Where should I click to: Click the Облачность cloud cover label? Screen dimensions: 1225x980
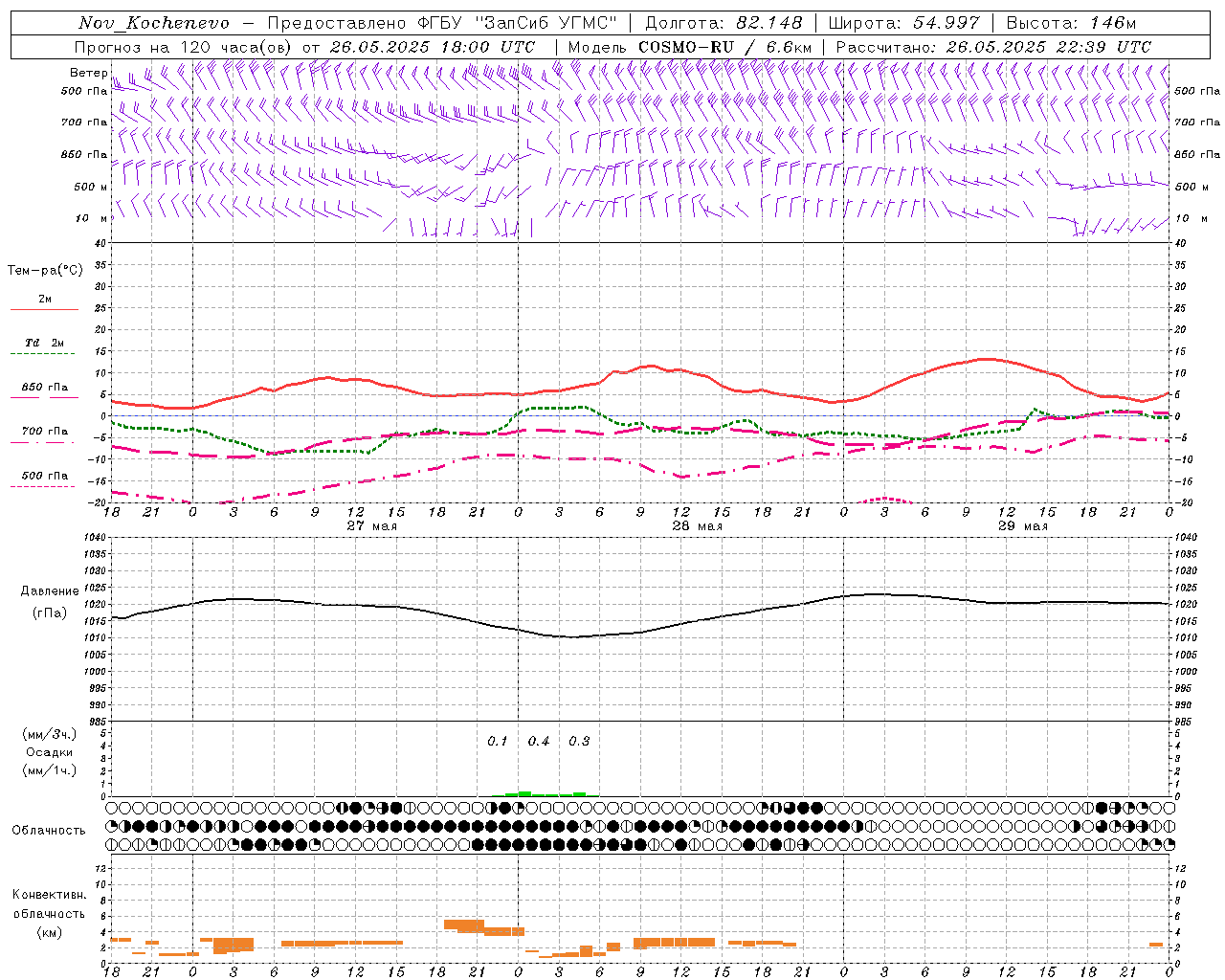[x=49, y=831]
